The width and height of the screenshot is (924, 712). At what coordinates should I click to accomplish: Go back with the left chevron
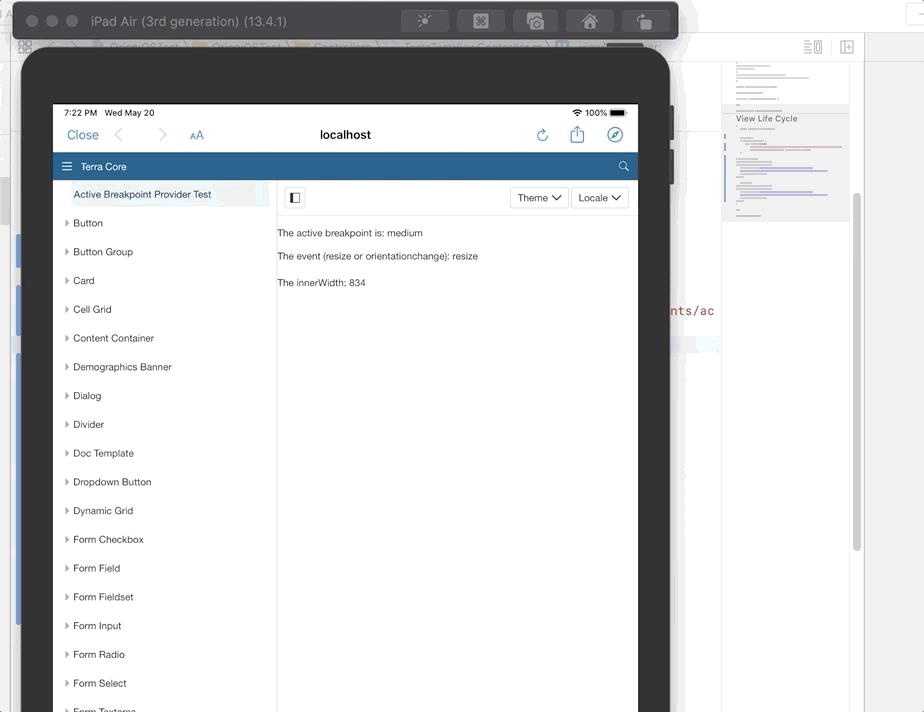pyautogui.click(x=119, y=135)
